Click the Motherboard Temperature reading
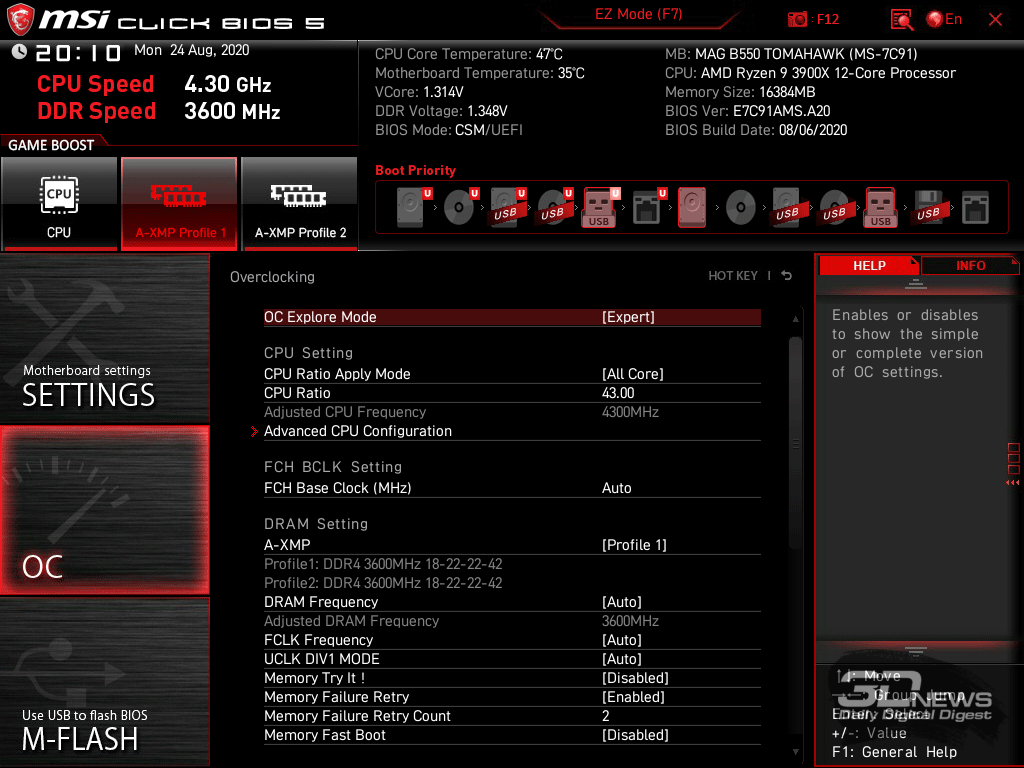 [480, 73]
